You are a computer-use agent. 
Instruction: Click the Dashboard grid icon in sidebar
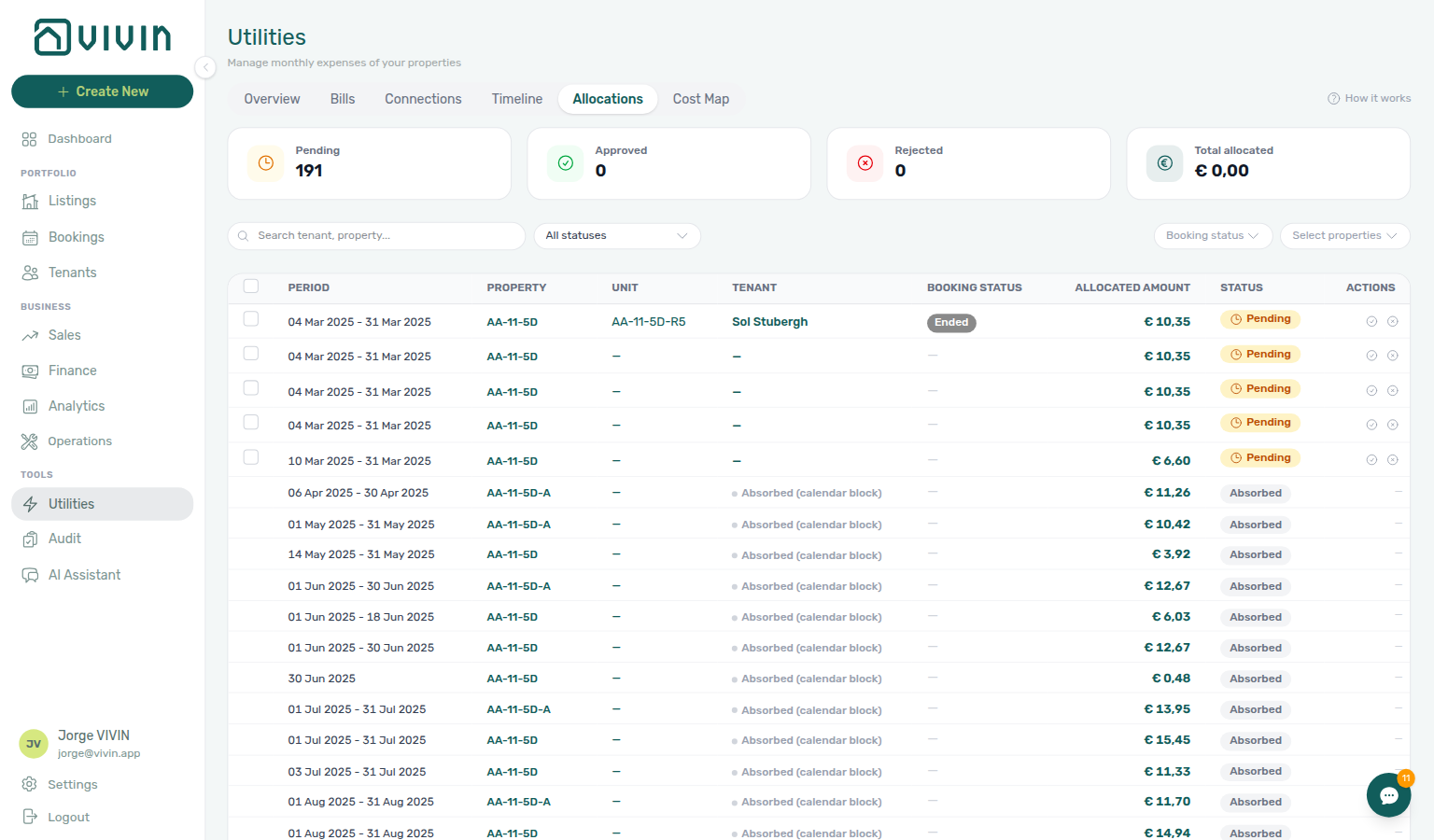[30, 139]
